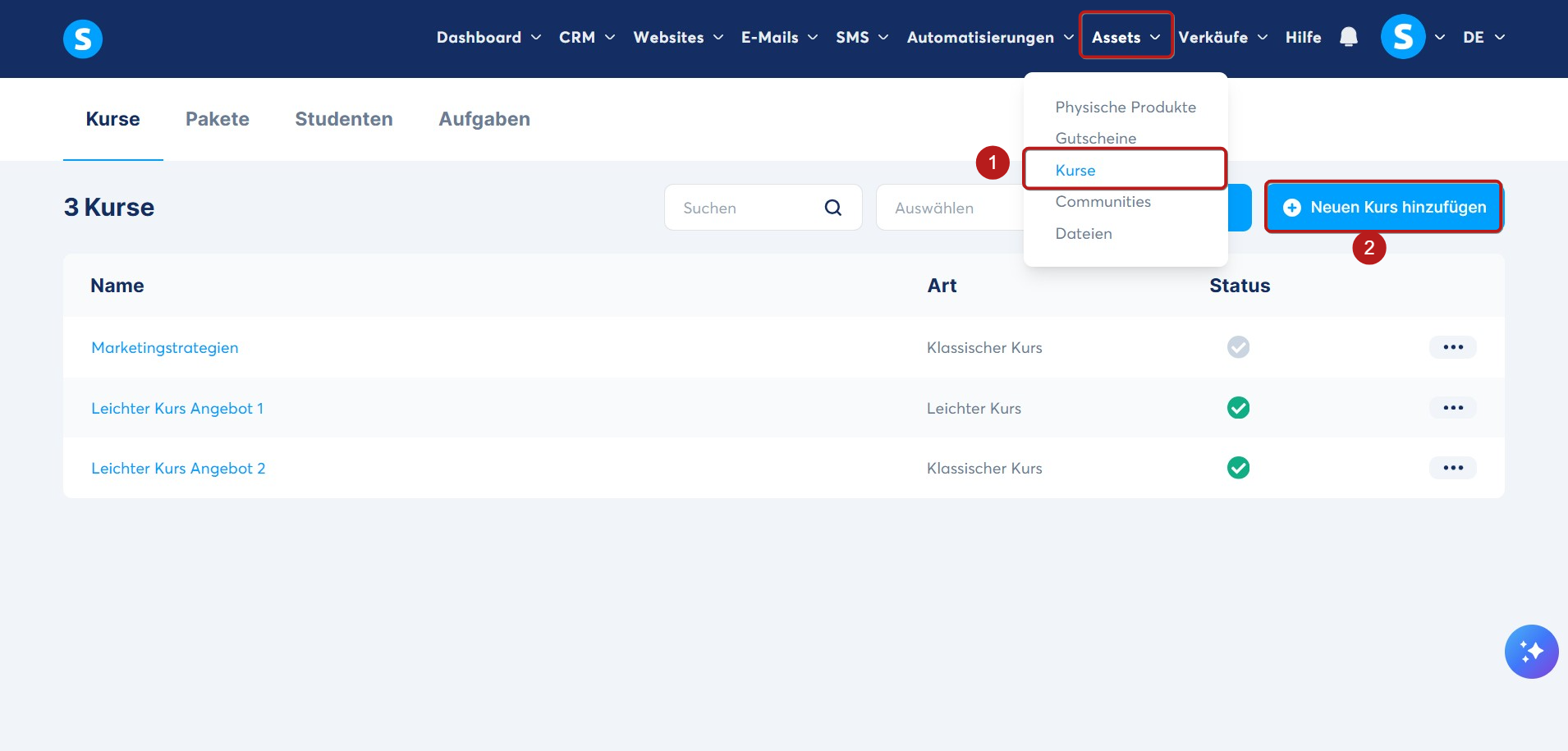Open actions menu for Marketingstrategien
This screenshot has width=1568, height=751.
1453,347
